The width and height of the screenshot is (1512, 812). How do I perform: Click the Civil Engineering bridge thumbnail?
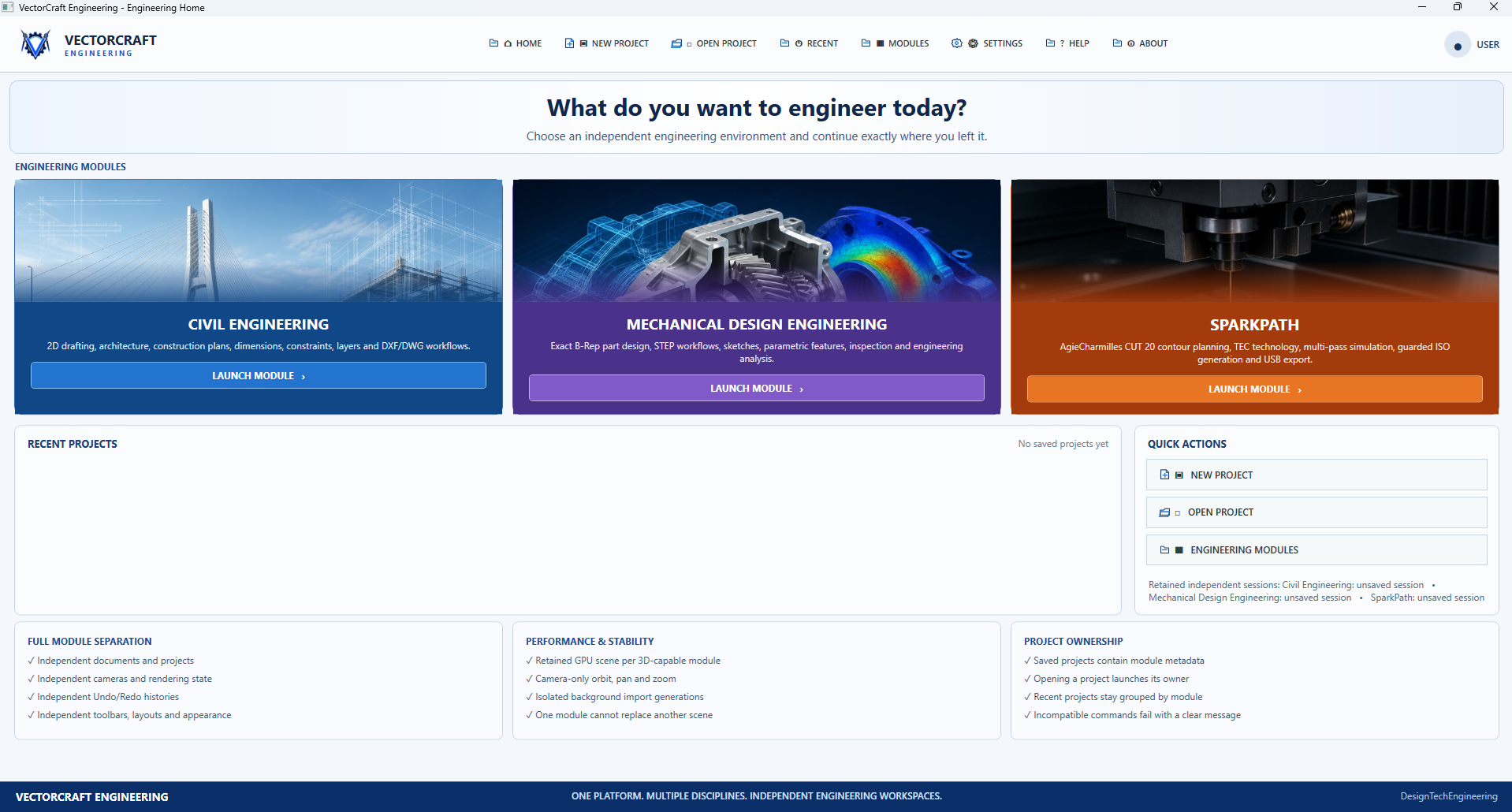click(x=259, y=240)
